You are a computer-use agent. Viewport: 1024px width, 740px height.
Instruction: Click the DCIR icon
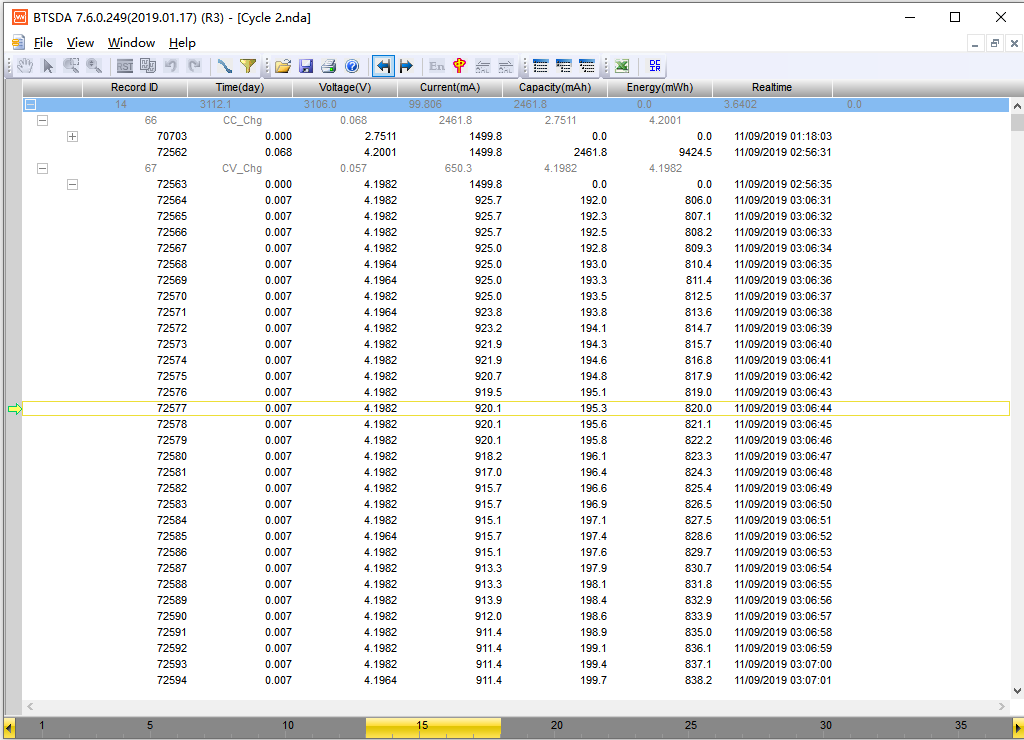(x=654, y=66)
